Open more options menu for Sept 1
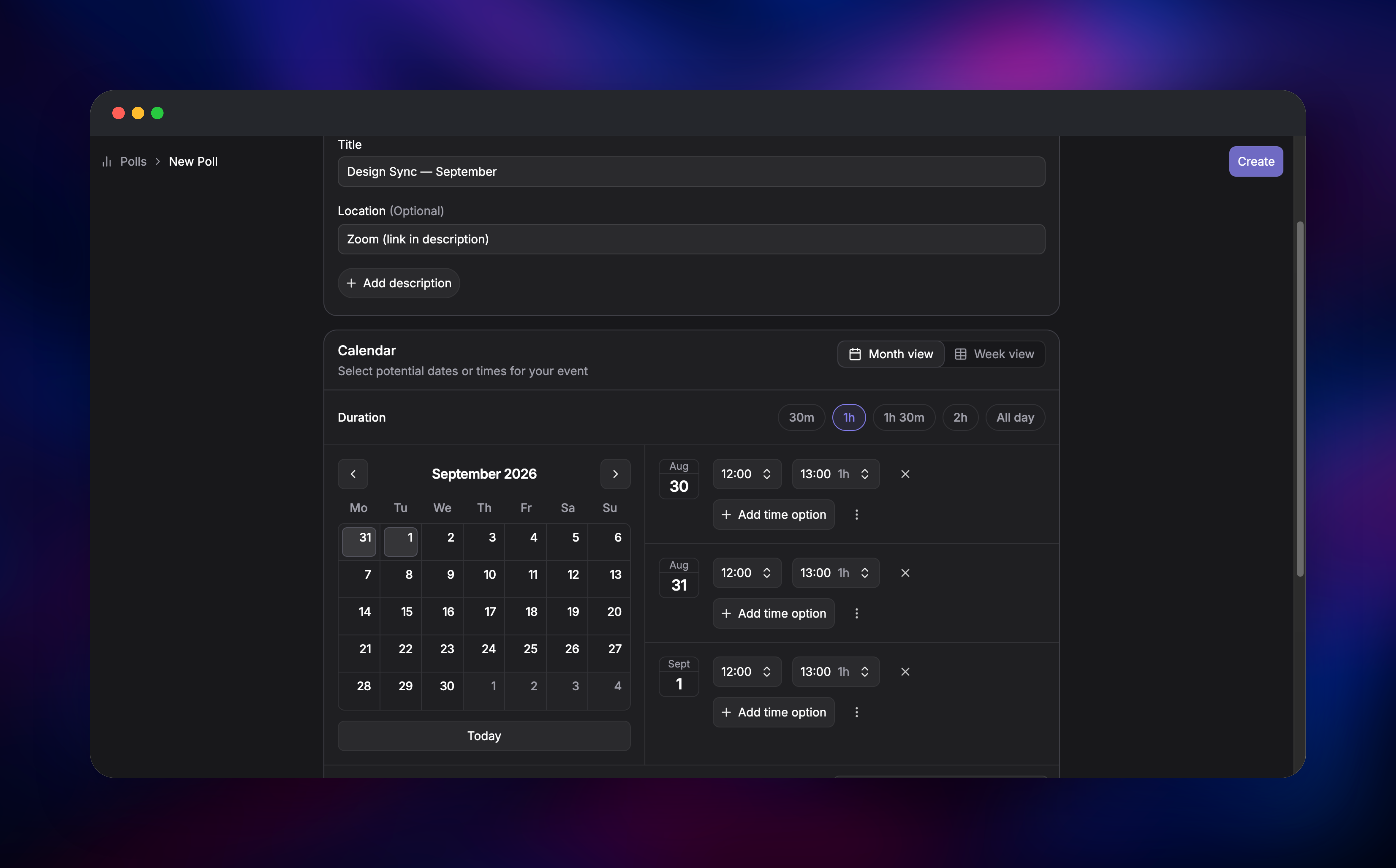Image resolution: width=1396 pixels, height=868 pixels. pos(856,712)
